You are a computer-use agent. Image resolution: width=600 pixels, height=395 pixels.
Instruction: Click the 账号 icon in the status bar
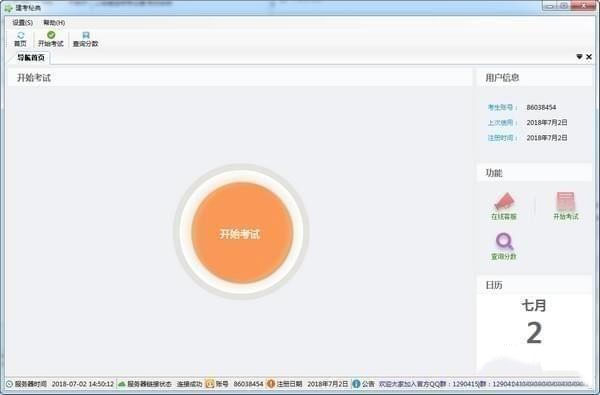pyautogui.click(x=210, y=384)
